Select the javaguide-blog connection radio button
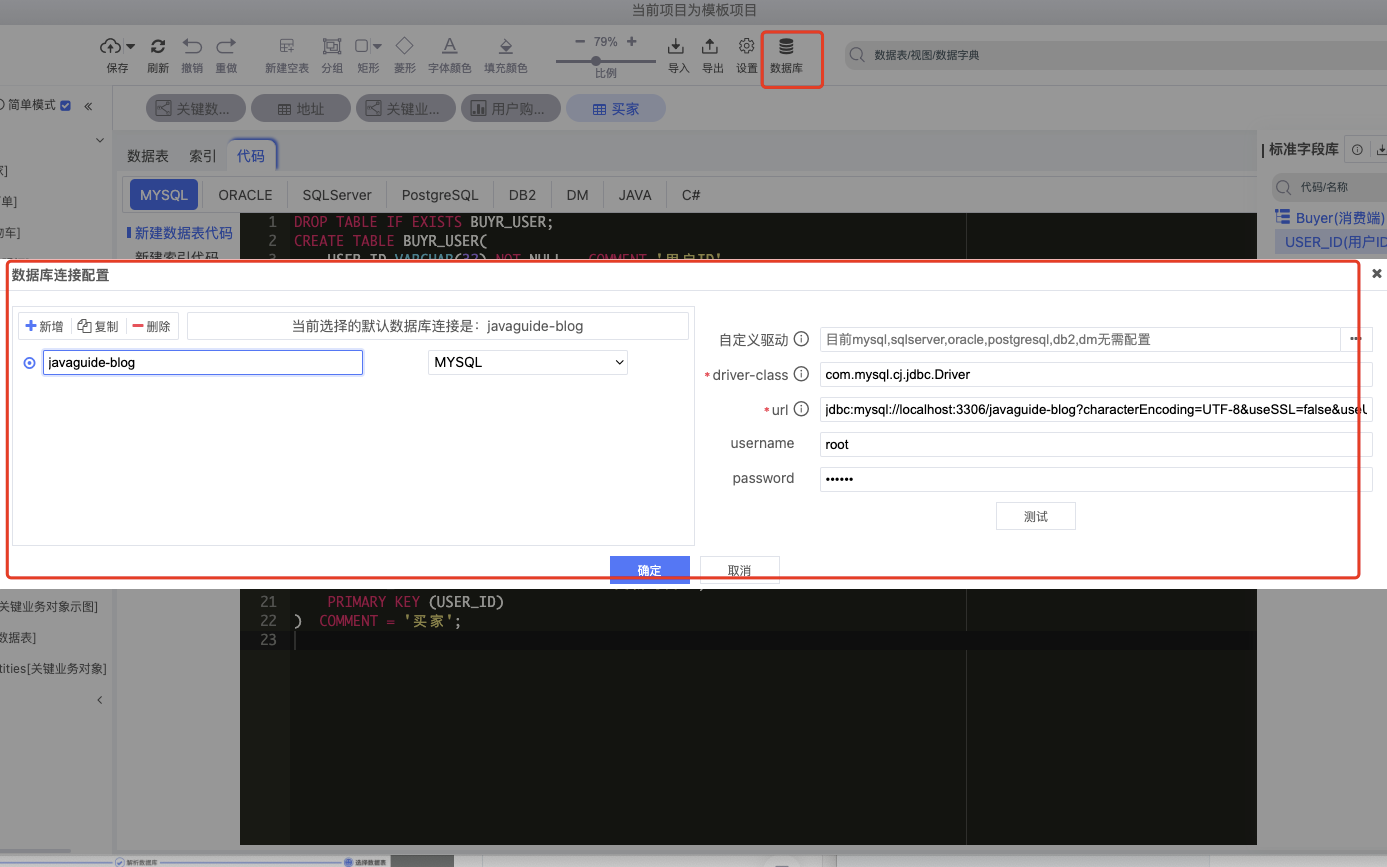 tap(29, 363)
